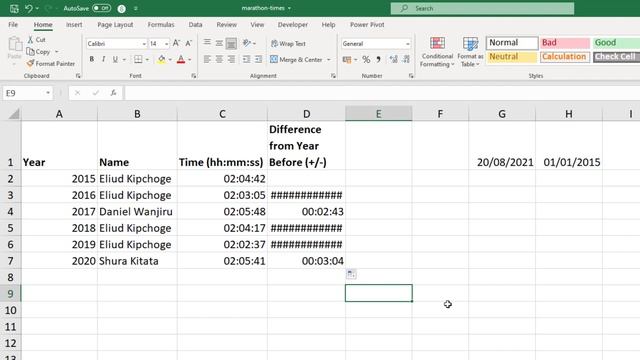Open Font group dialog launcher
640x360 pixels.
(194, 76)
